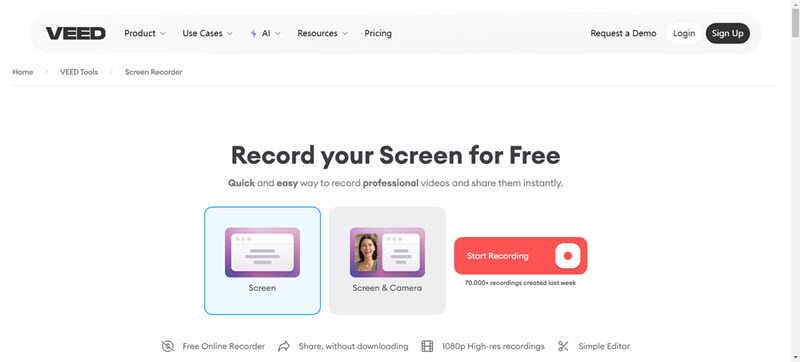Click 'Share, without downloading' text
The image size is (800, 362).
coord(354,346)
